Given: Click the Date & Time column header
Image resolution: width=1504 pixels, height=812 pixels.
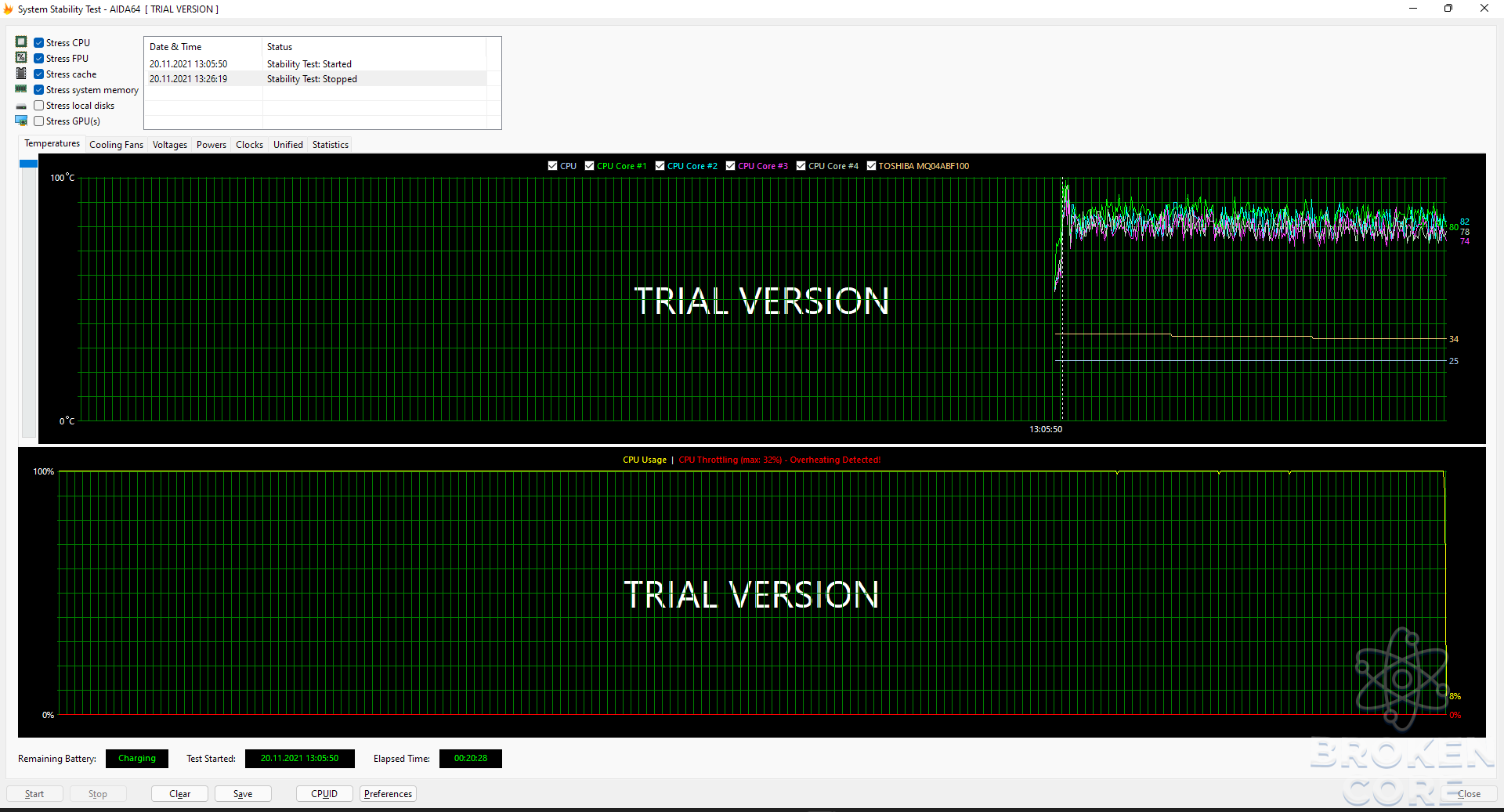Looking at the screenshot, I should tap(204, 47).
